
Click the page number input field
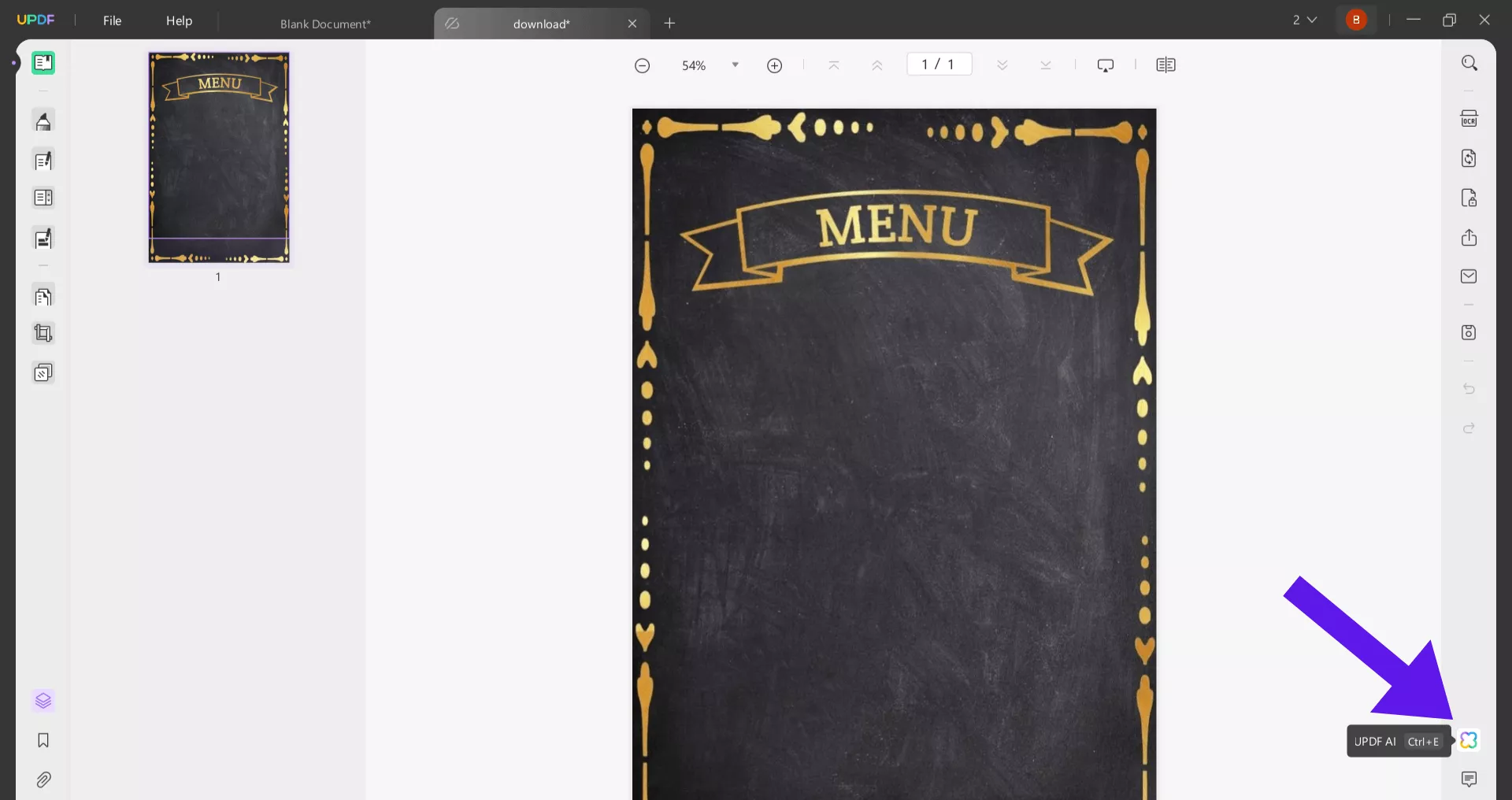pyautogui.click(x=939, y=65)
